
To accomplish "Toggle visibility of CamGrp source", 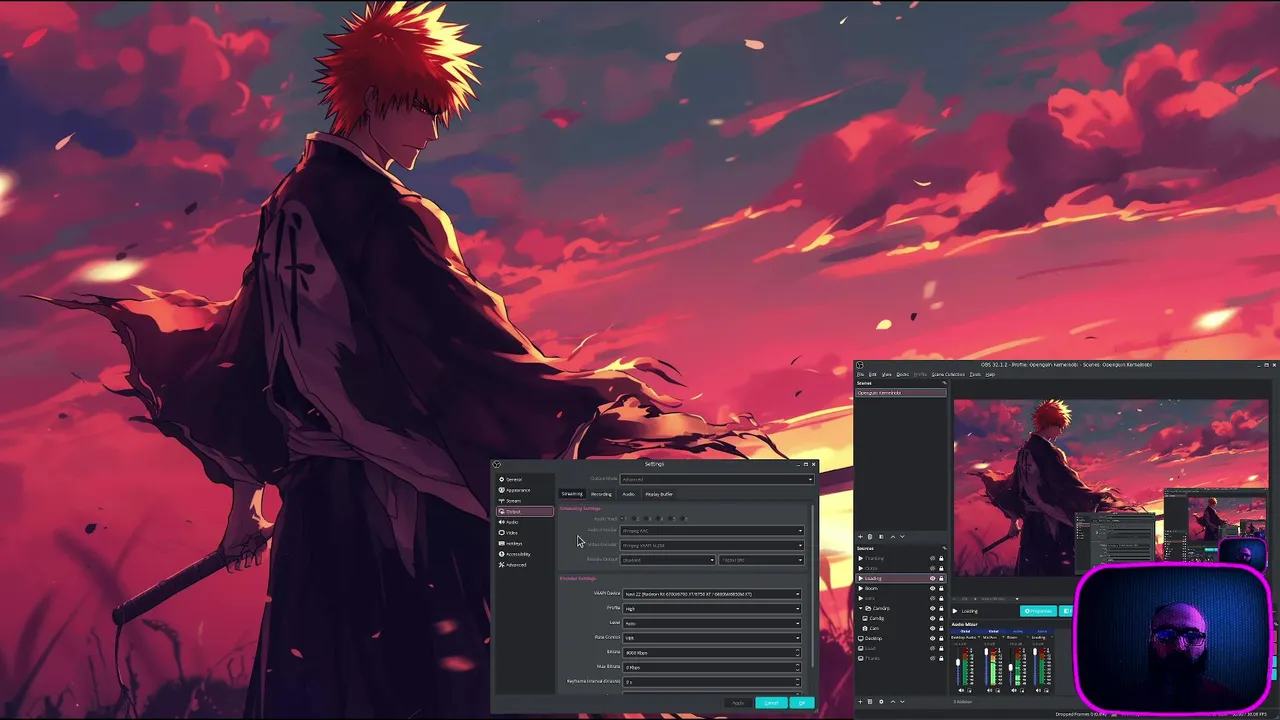I will point(932,609).
